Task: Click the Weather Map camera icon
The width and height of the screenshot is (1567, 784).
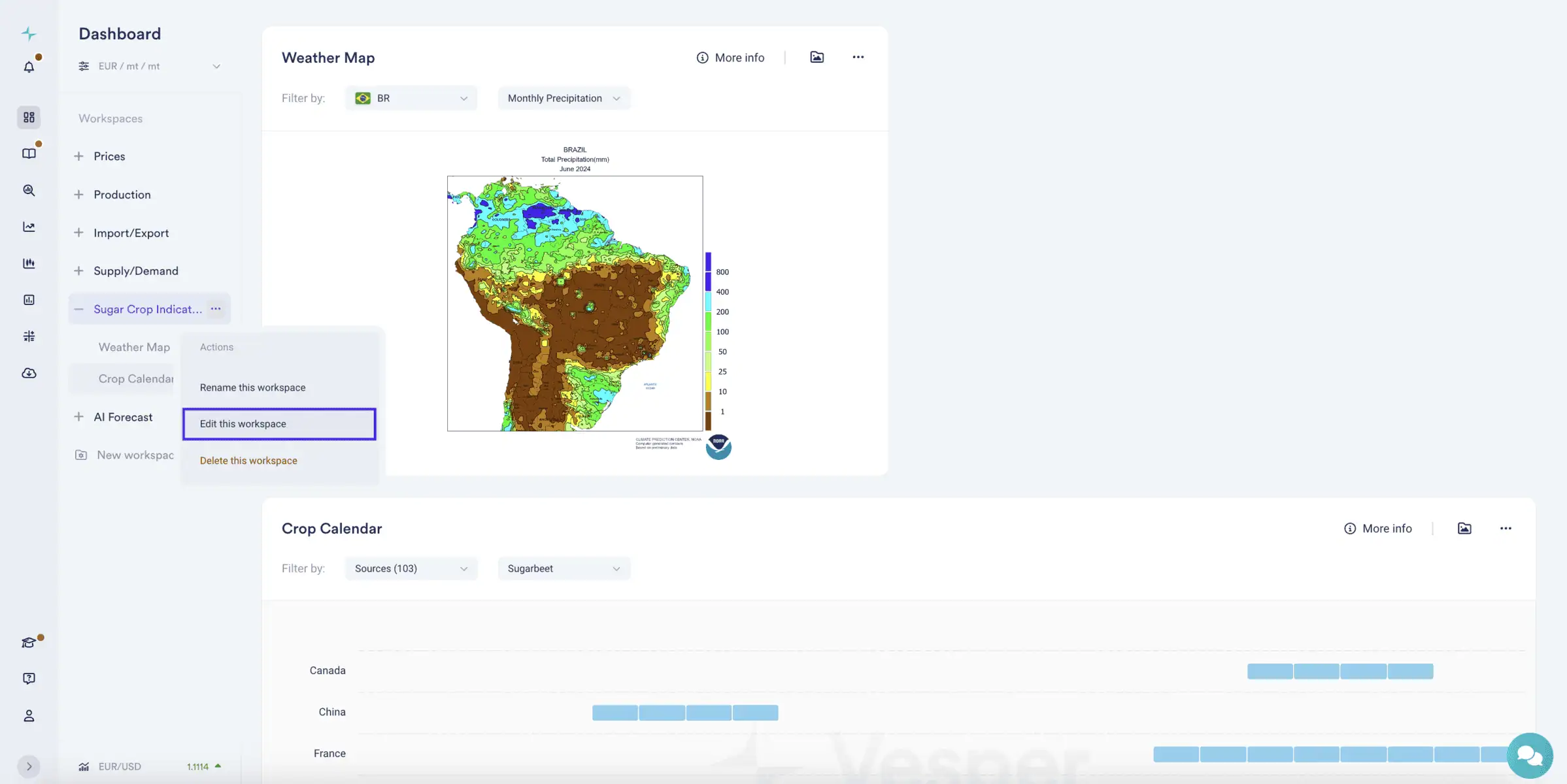Action: (x=817, y=58)
